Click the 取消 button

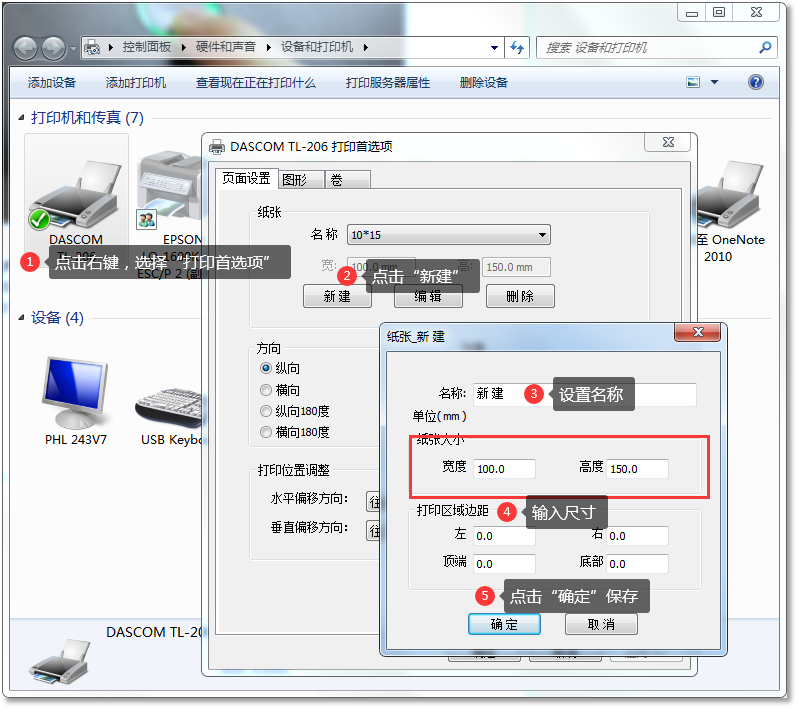pyautogui.click(x=601, y=624)
